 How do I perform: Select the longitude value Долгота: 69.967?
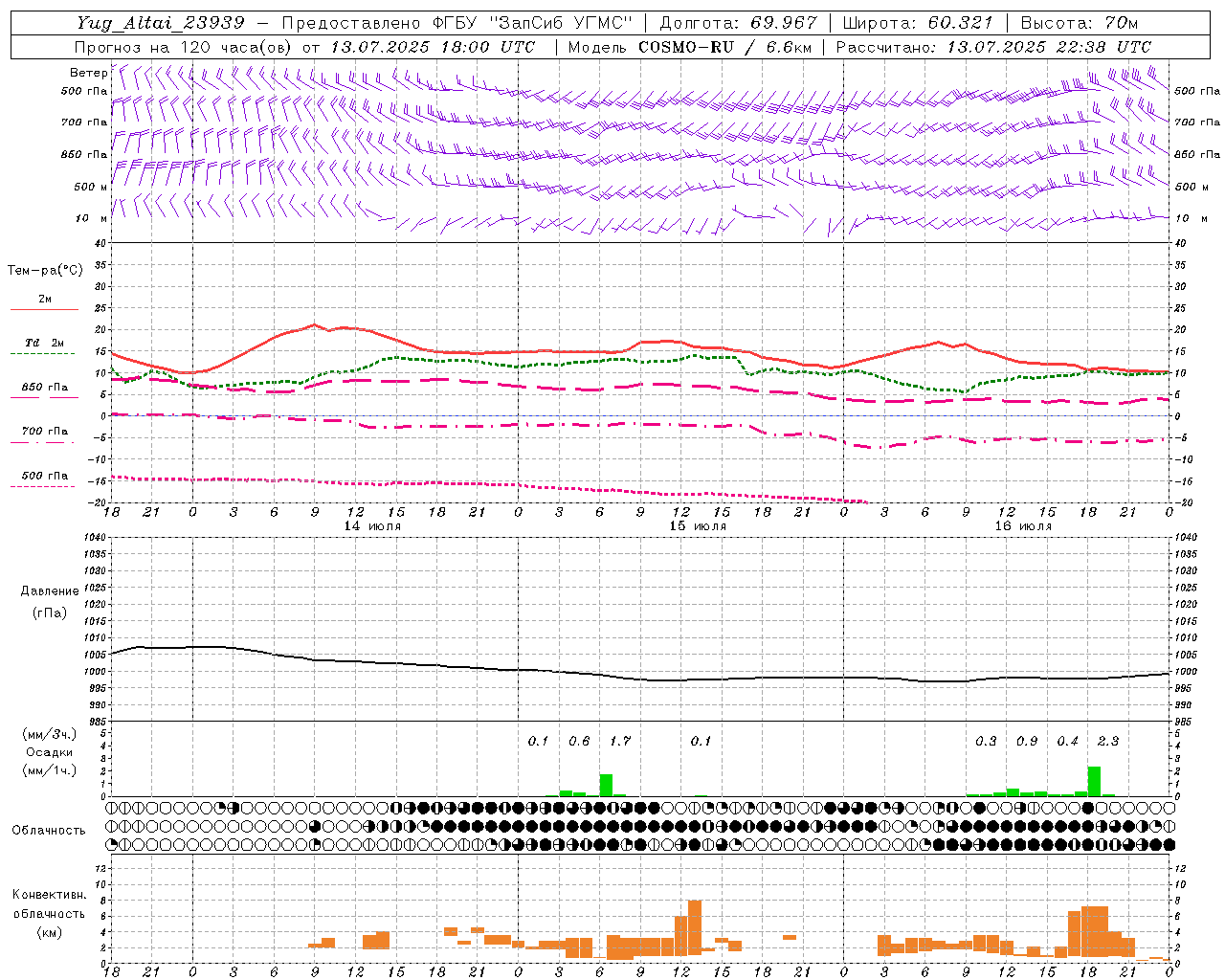(x=738, y=23)
